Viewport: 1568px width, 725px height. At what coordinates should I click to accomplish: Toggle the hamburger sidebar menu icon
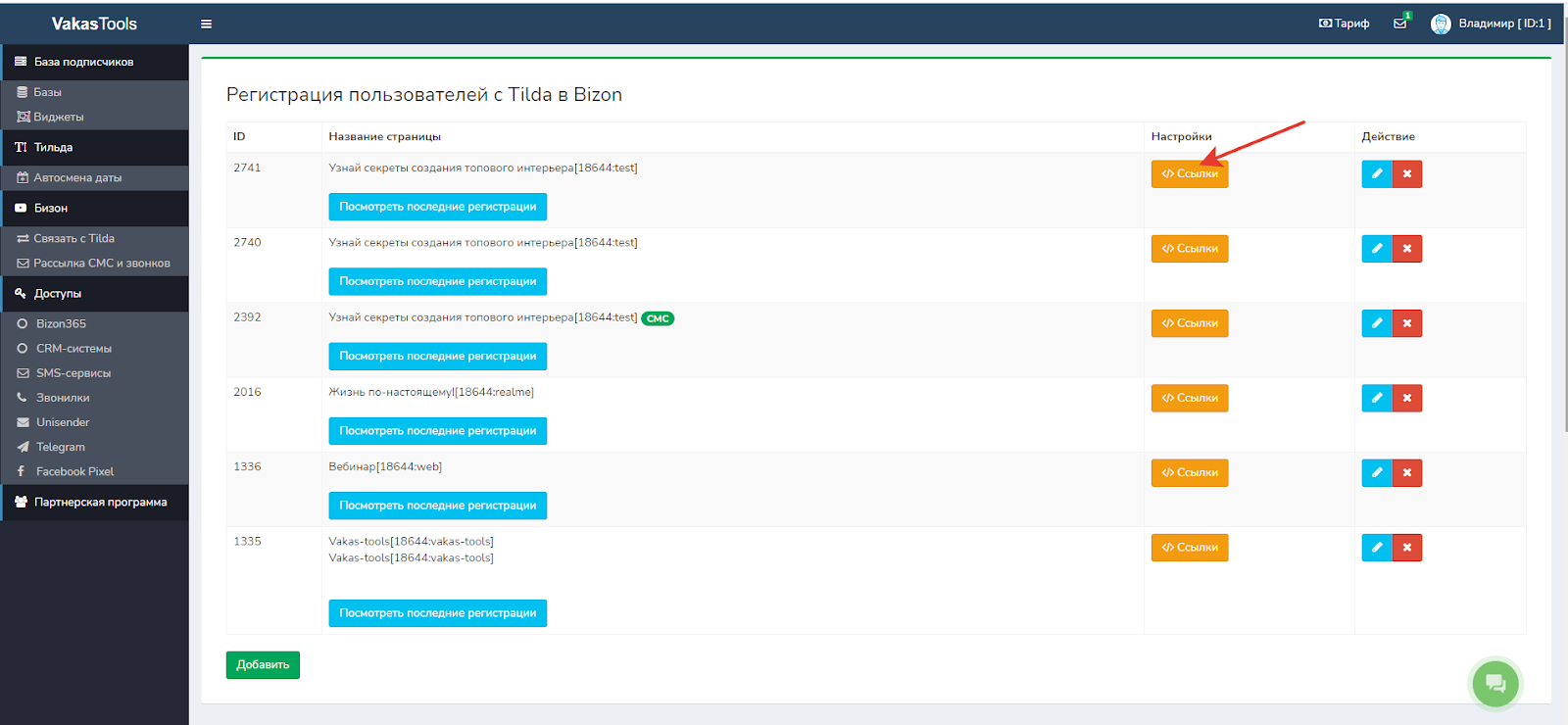pos(206,24)
